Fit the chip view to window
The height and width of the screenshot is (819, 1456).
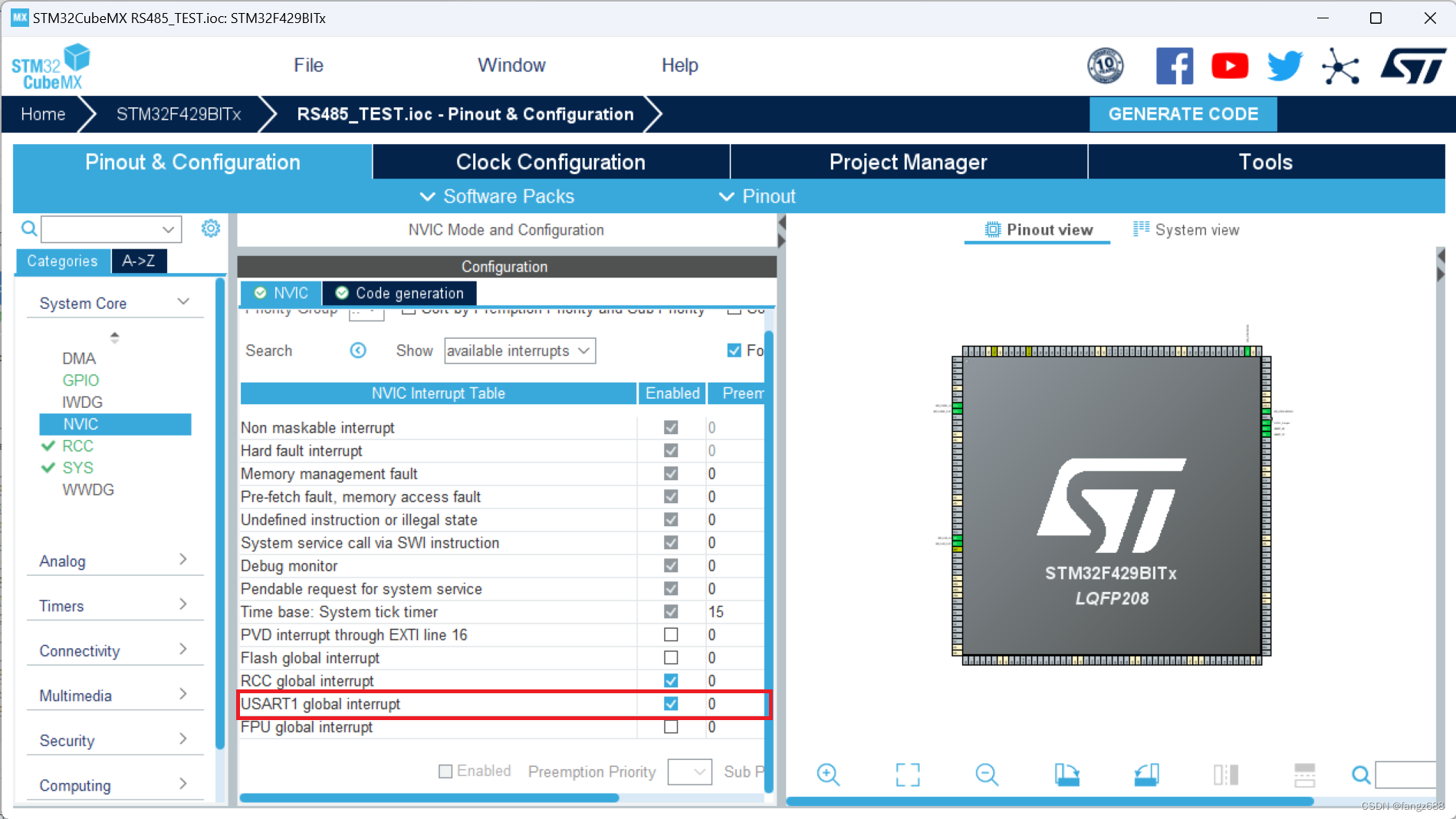[908, 775]
